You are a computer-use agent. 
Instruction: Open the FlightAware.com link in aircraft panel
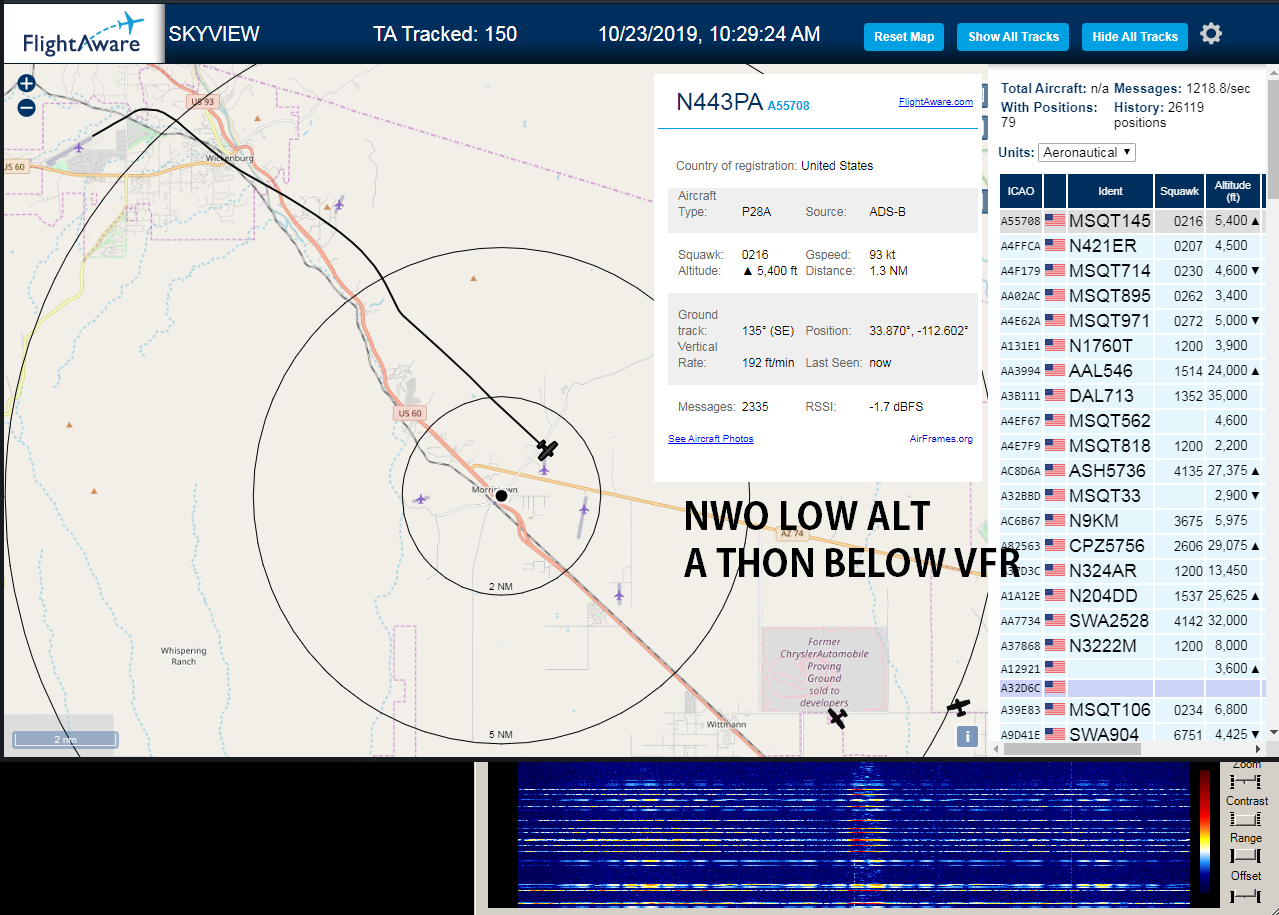pos(936,102)
